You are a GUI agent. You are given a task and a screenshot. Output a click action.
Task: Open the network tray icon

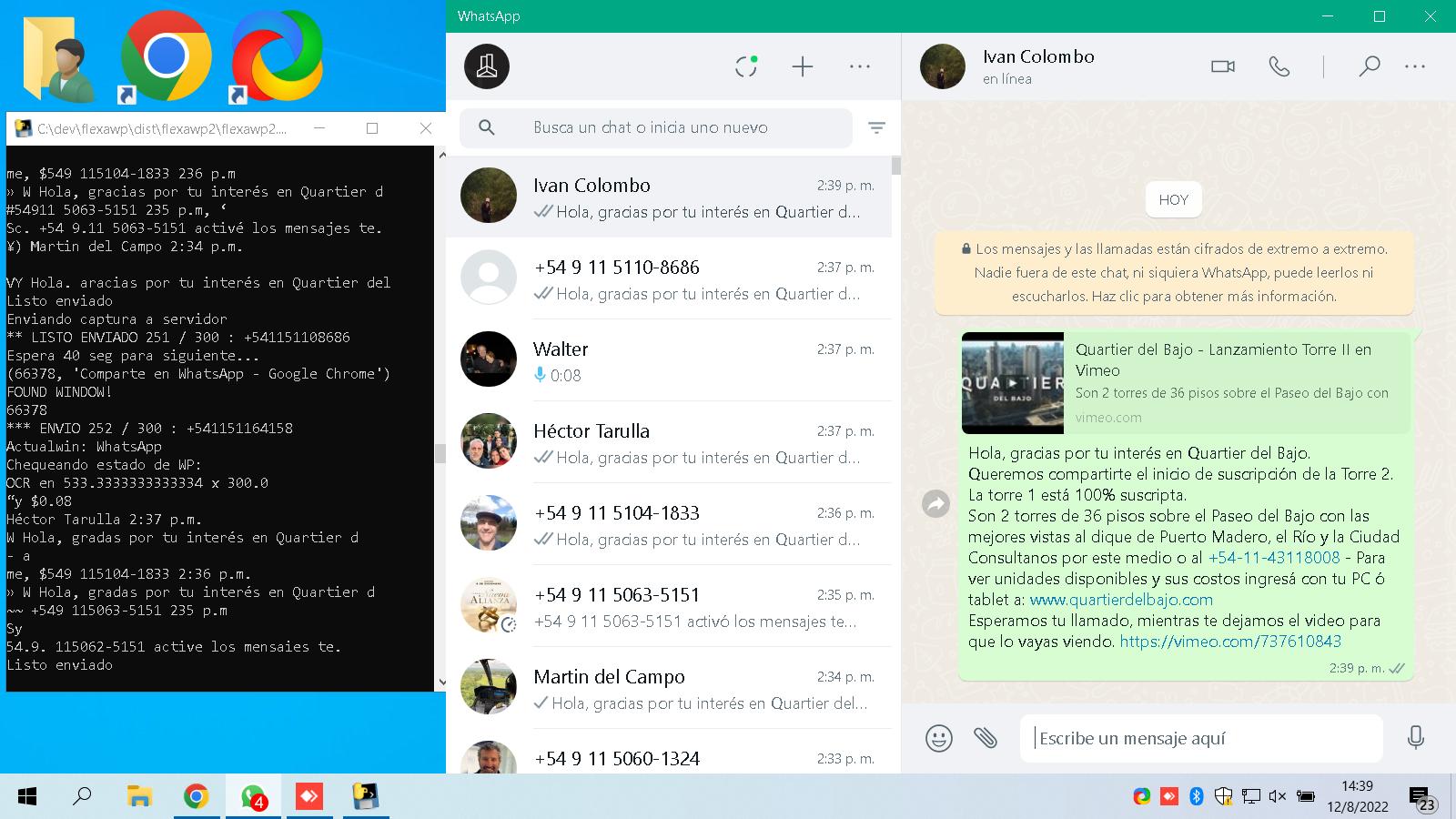click(1251, 797)
